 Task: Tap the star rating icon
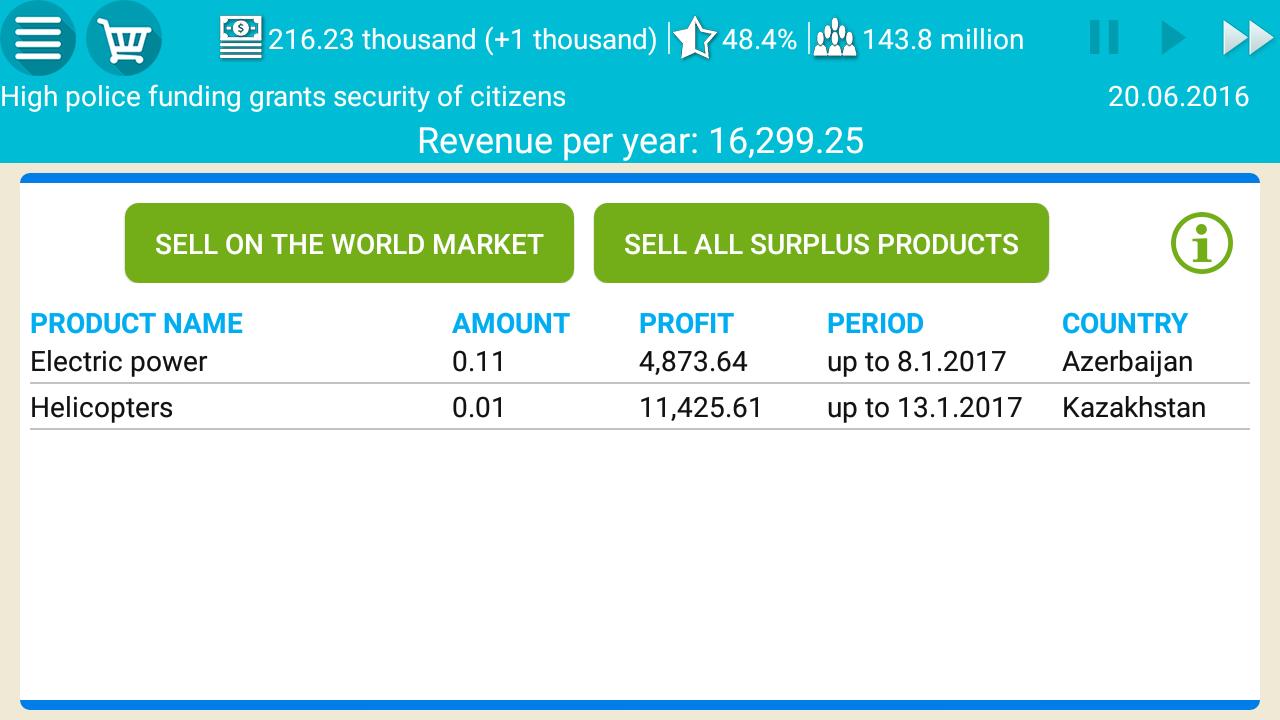(694, 39)
